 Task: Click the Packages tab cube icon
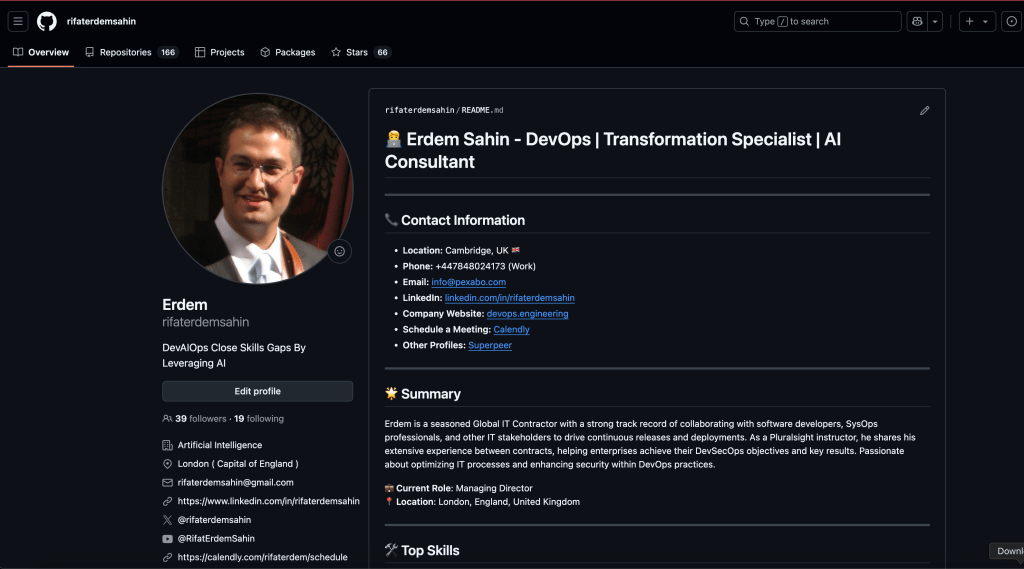point(265,52)
